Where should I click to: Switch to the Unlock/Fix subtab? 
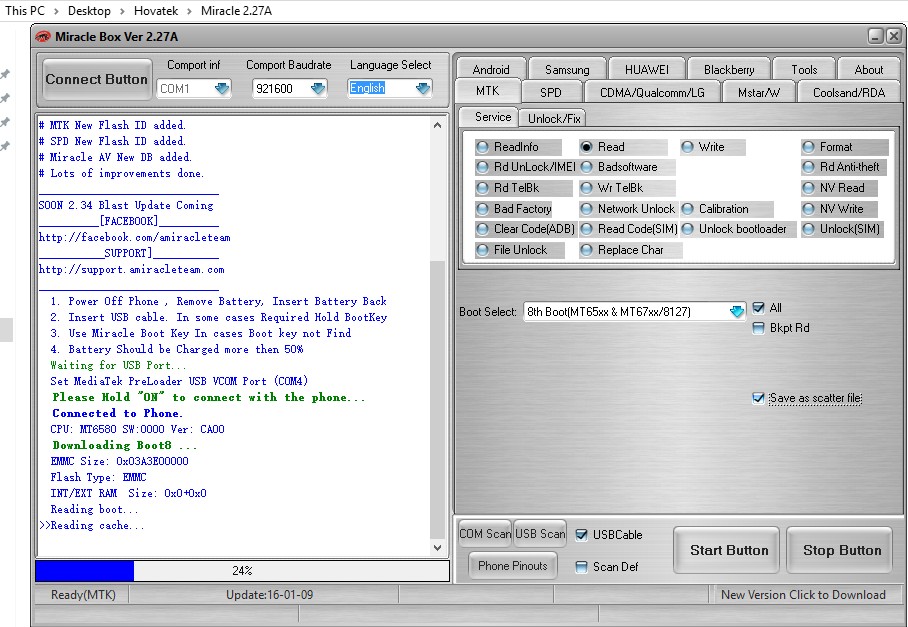click(554, 118)
